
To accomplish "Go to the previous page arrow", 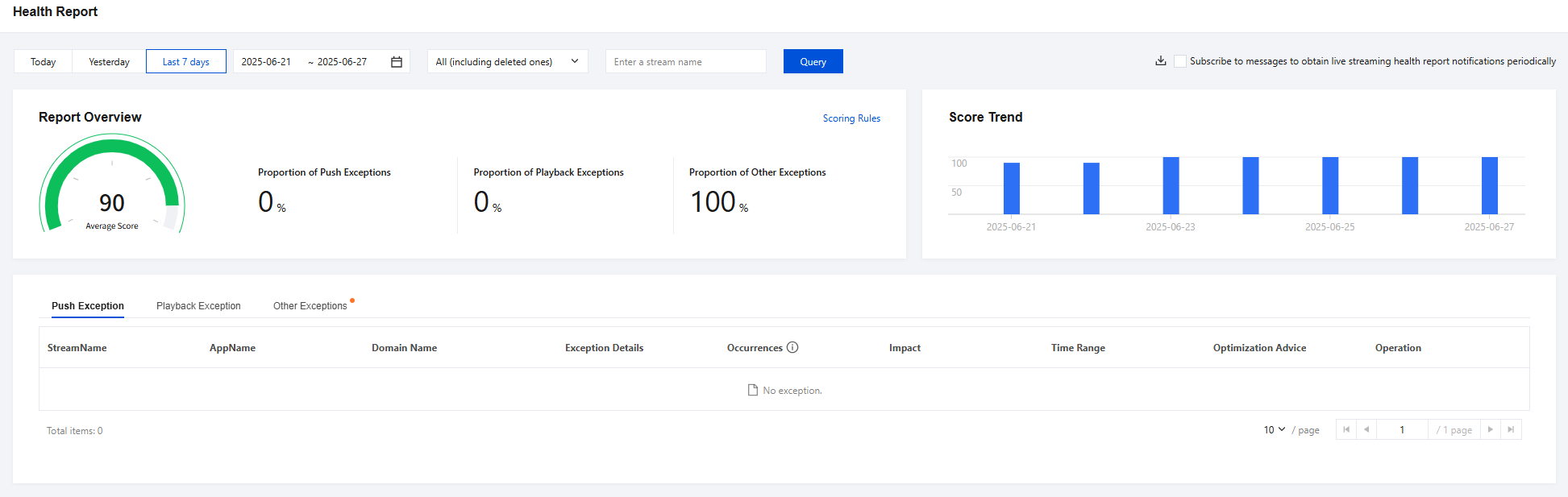I will click(x=1366, y=430).
